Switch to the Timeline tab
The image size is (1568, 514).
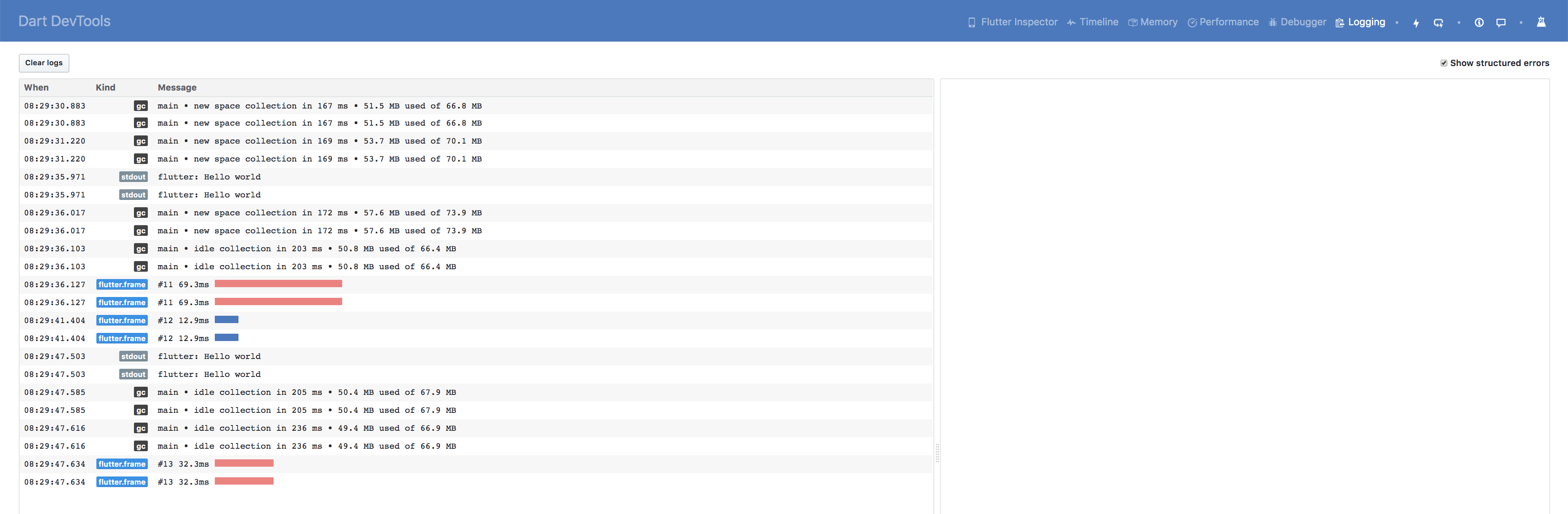coord(1093,22)
